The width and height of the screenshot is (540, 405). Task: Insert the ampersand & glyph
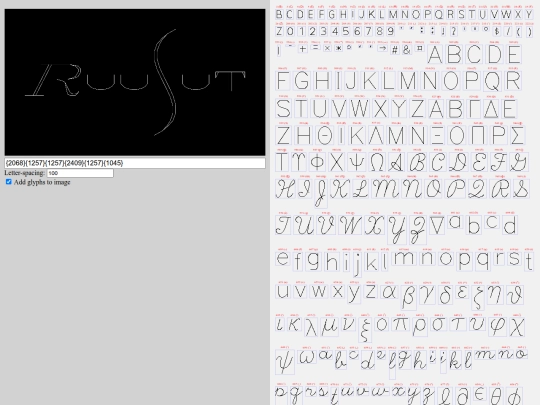(407, 50)
